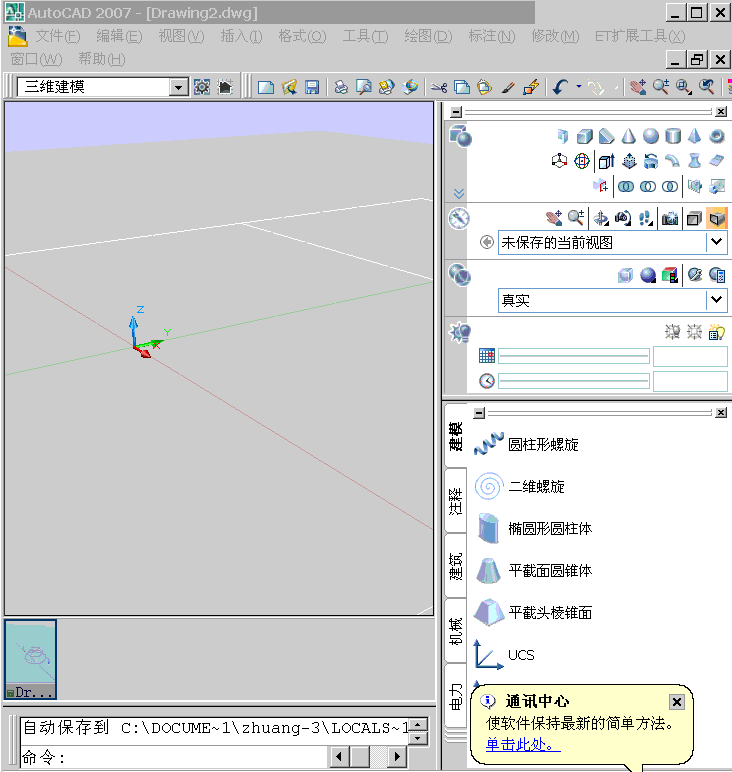The image size is (732, 772).
Task: Select the Sphere solid tool
Action: (x=650, y=136)
